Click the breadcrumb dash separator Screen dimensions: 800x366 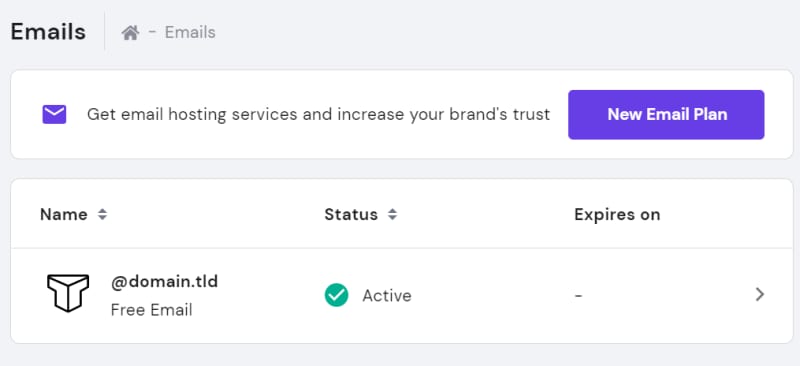152,33
